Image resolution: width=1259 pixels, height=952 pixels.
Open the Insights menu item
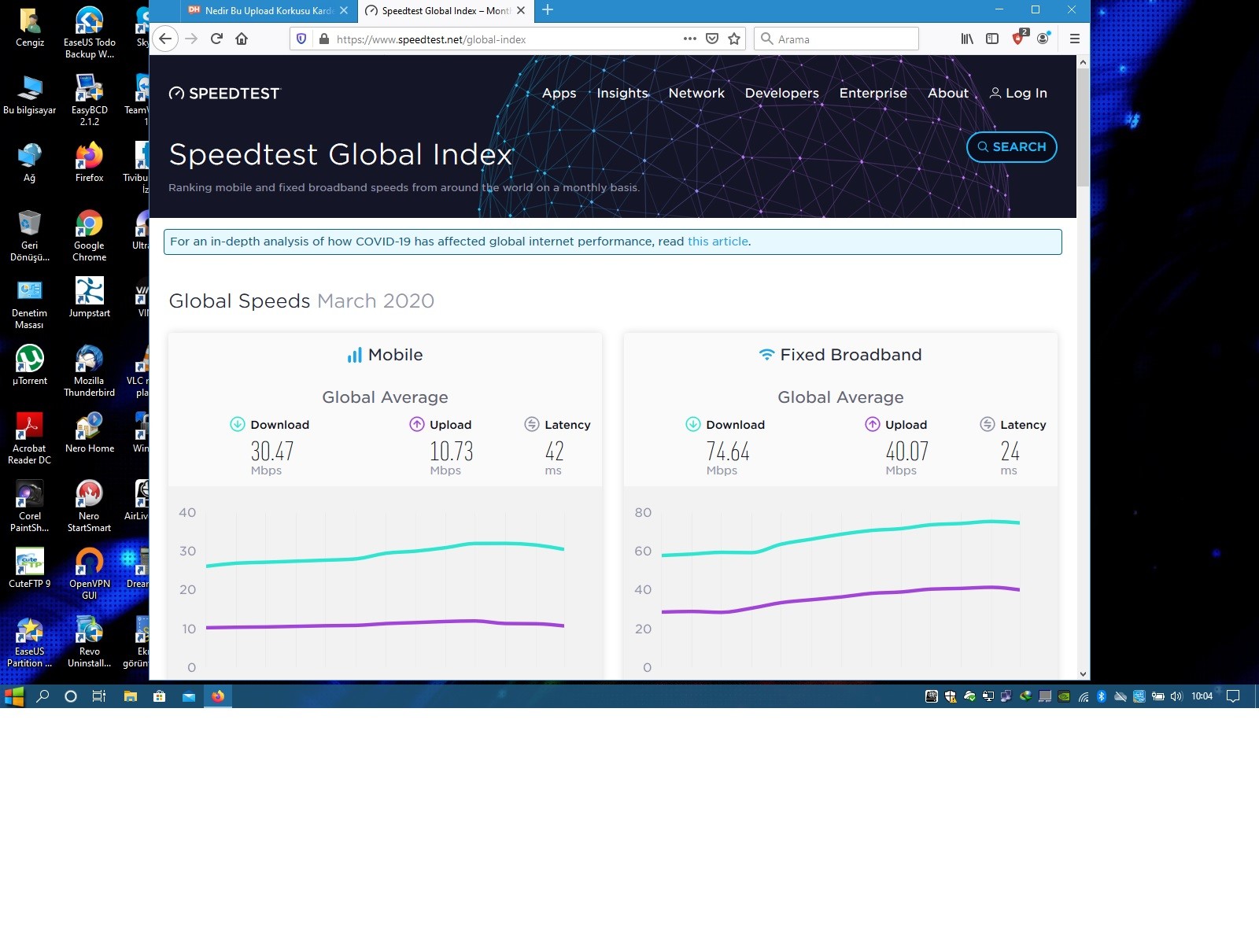pyautogui.click(x=622, y=93)
